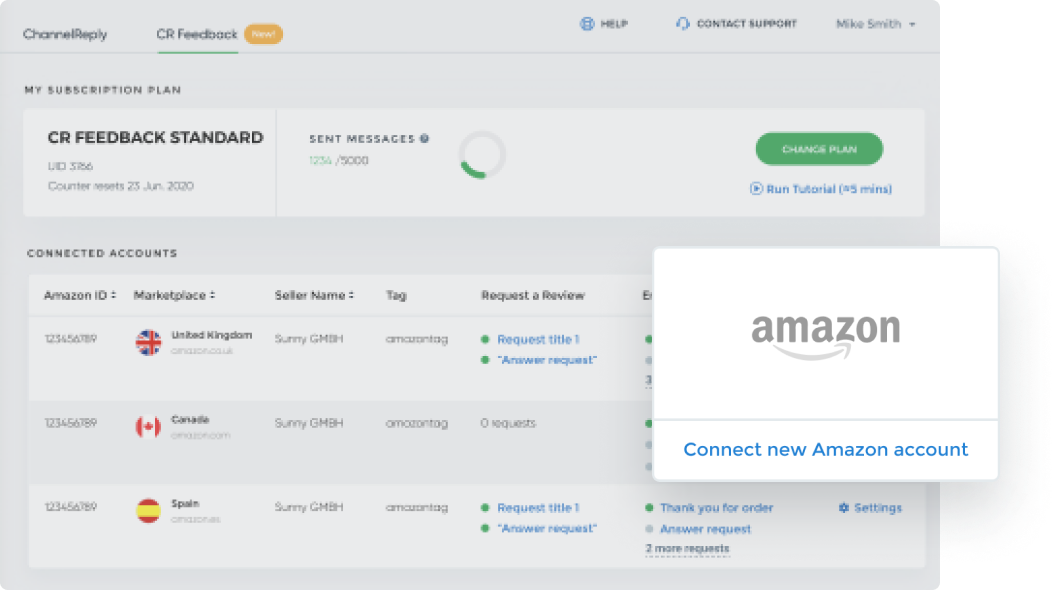Click the Help globe icon
Image resolution: width=1060 pixels, height=590 pixels.
587,24
